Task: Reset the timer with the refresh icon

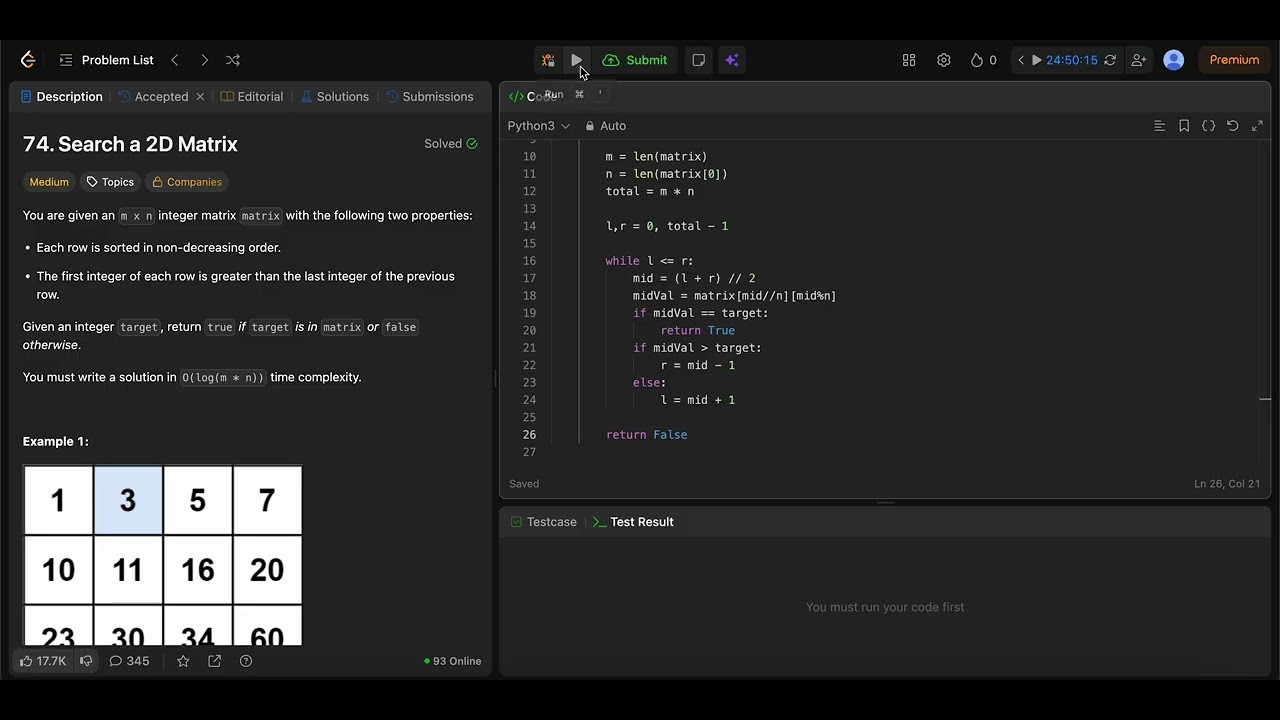Action: (x=1110, y=60)
